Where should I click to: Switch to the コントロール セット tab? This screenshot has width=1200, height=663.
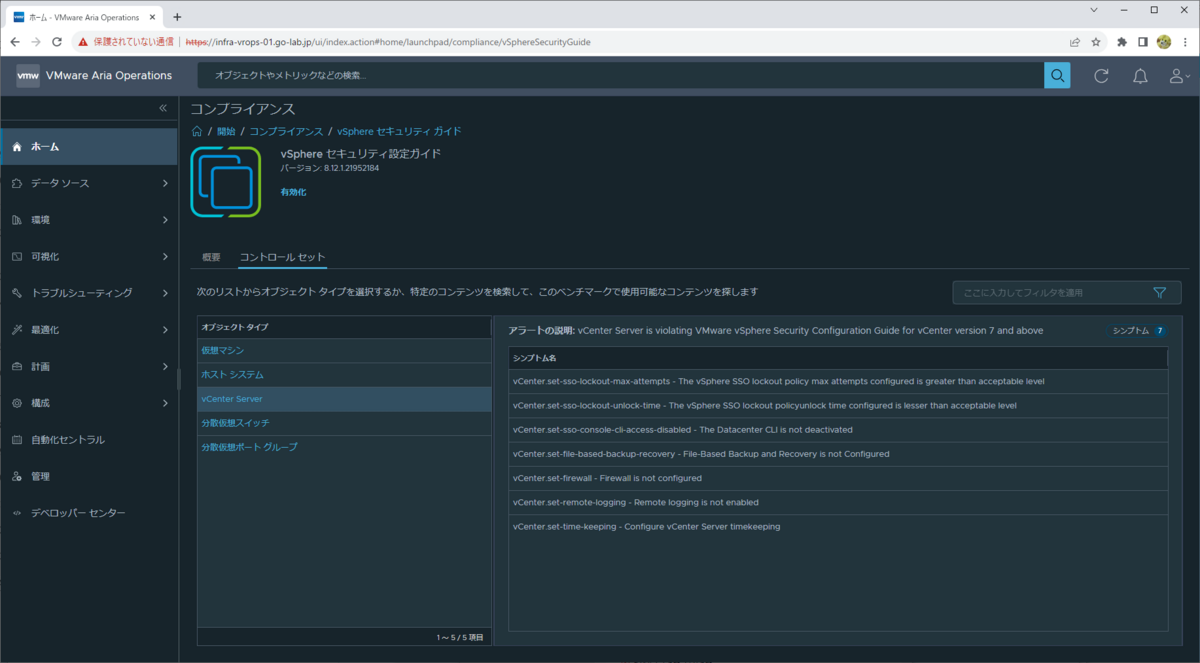tap(282, 256)
